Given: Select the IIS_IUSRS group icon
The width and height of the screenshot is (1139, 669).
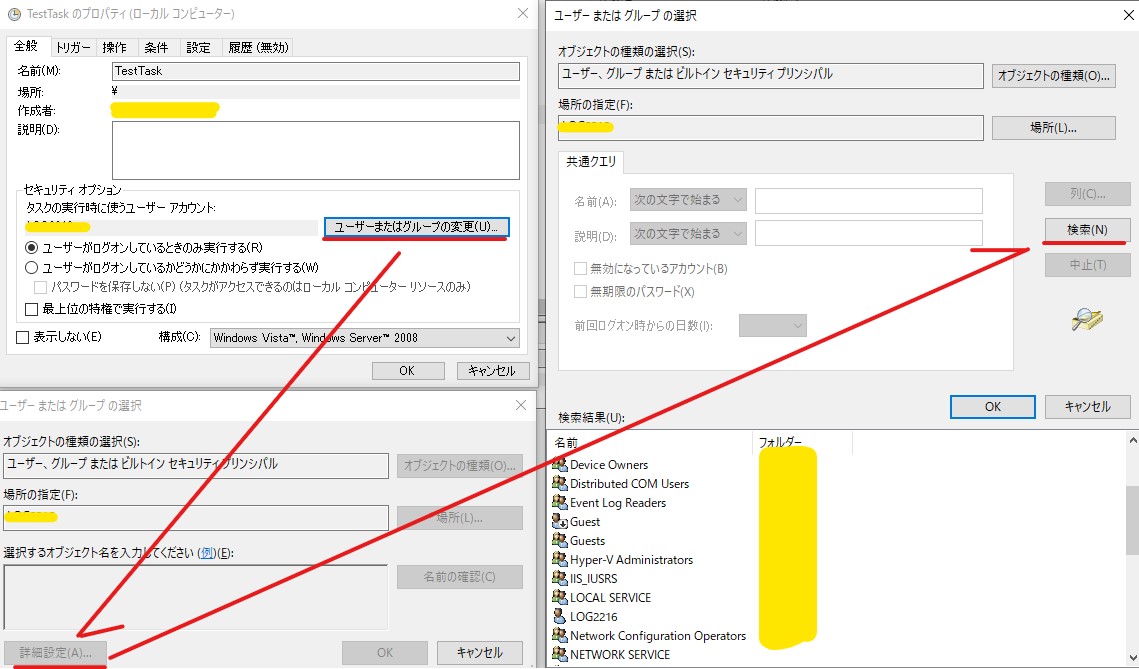Looking at the screenshot, I should 559,577.
